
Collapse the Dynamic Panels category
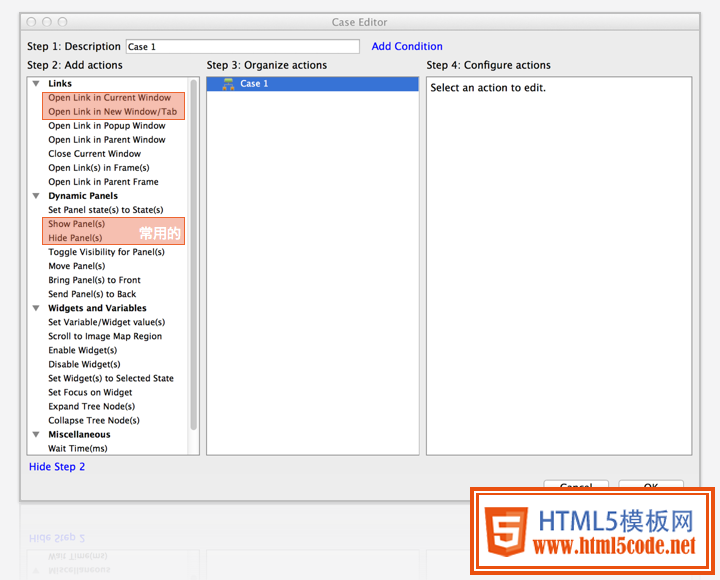click(37, 196)
